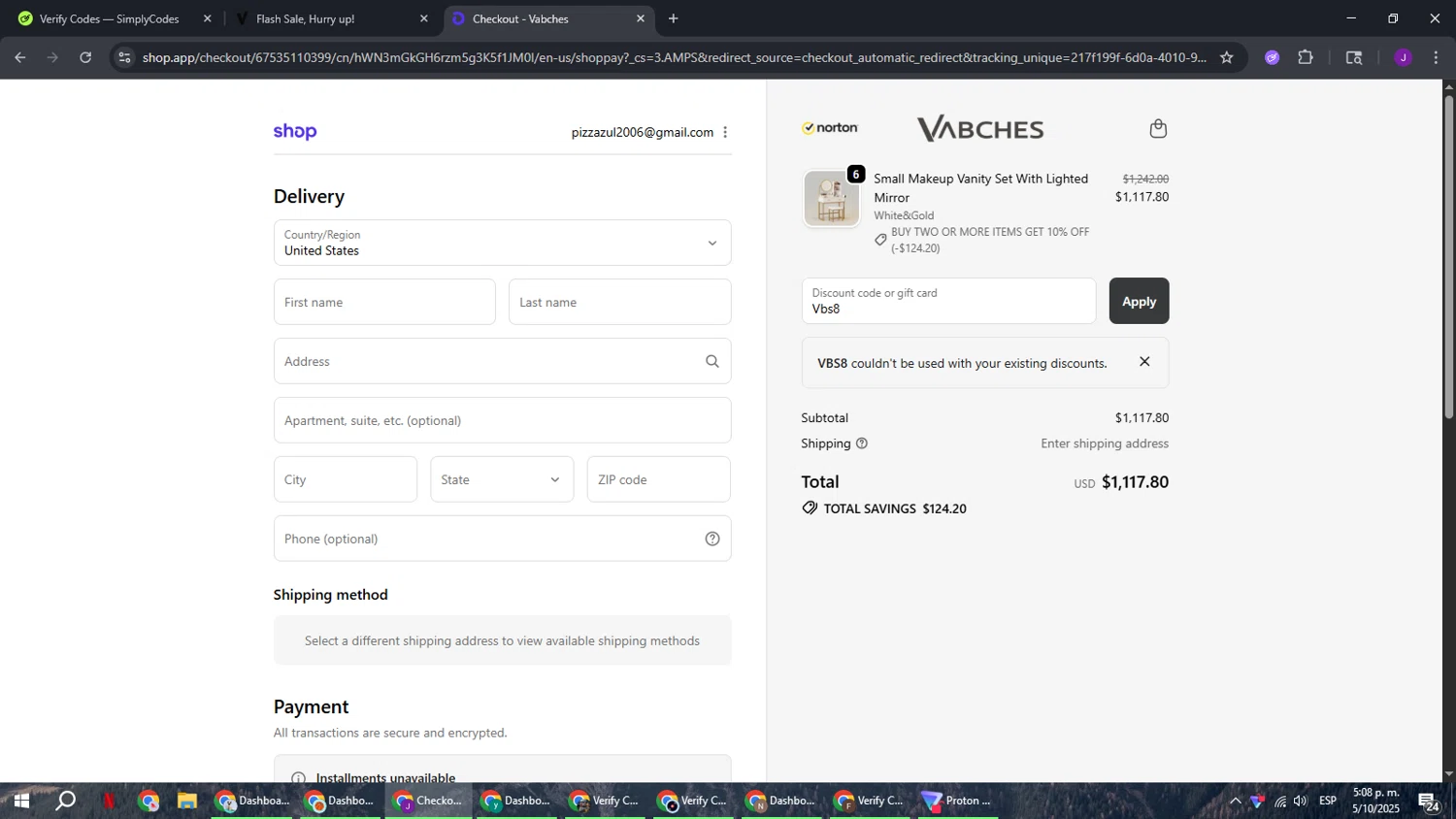Go back using the browser back arrow

(x=20, y=57)
